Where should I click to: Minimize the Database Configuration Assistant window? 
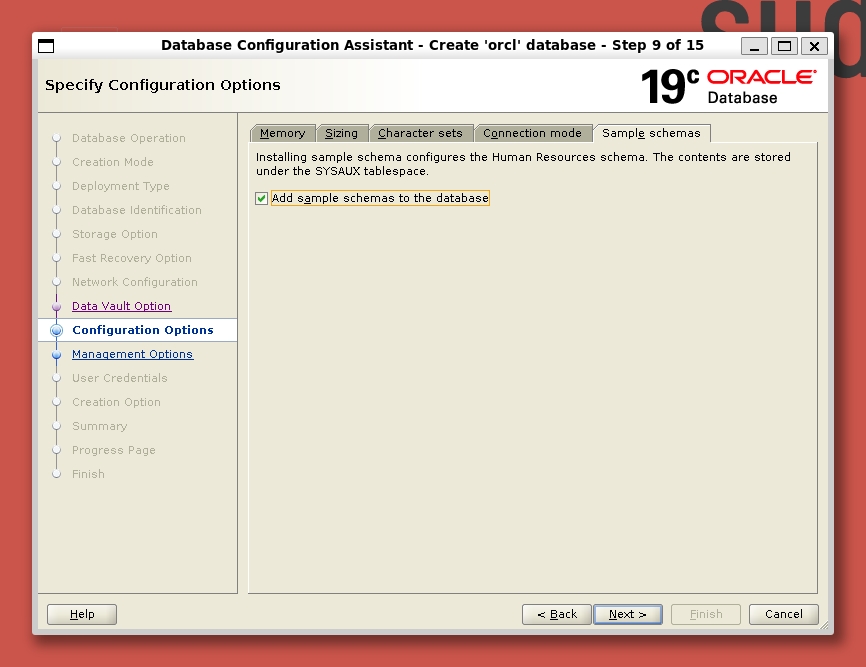click(x=755, y=46)
